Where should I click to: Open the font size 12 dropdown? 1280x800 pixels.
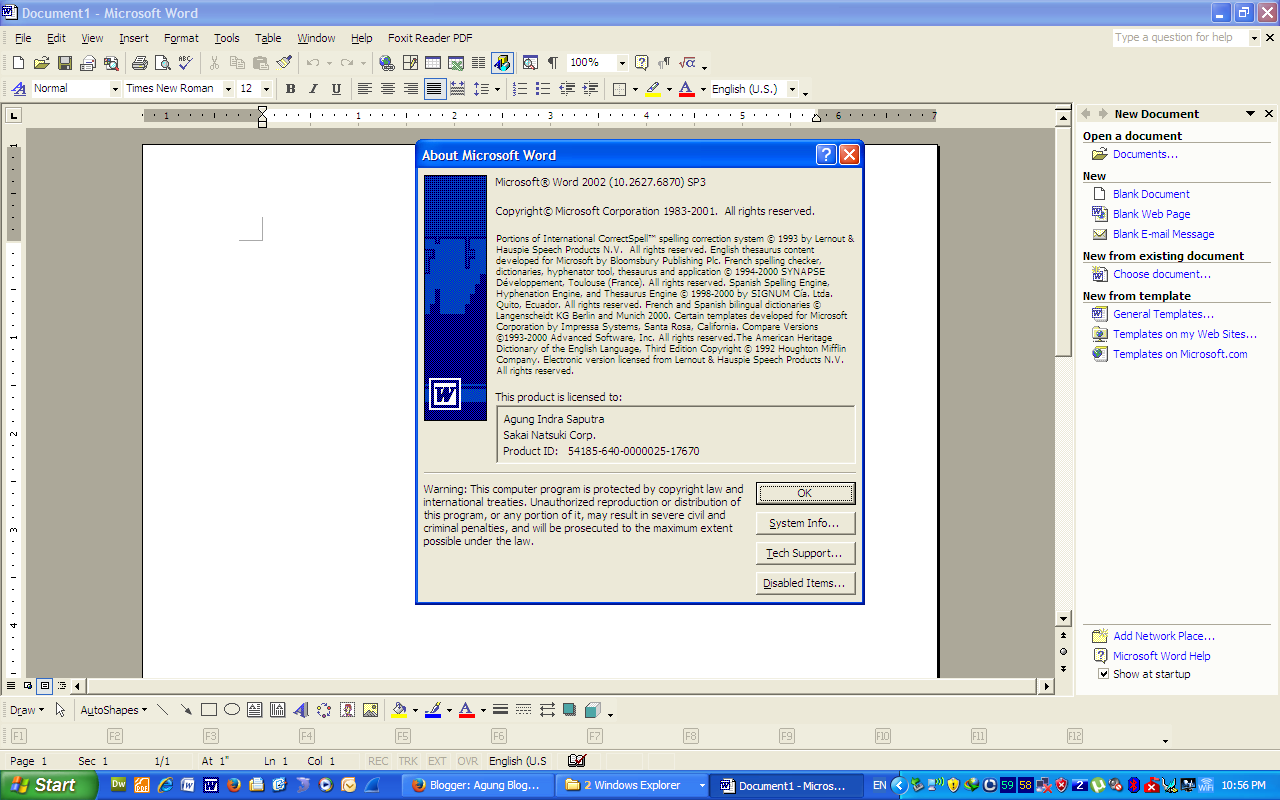(x=265, y=89)
